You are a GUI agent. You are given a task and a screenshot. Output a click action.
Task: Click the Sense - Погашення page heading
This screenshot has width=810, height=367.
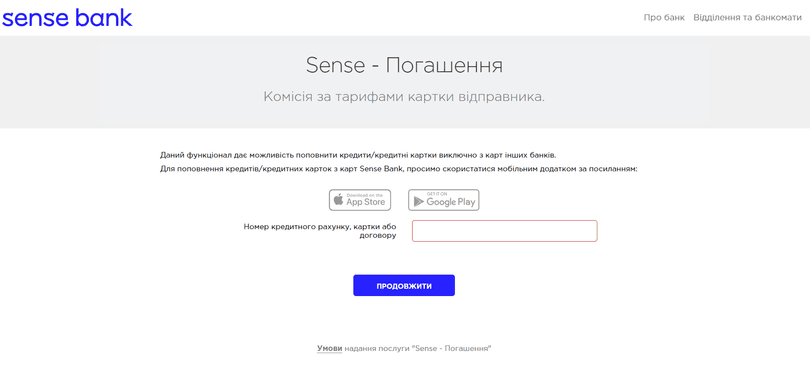[x=404, y=66]
